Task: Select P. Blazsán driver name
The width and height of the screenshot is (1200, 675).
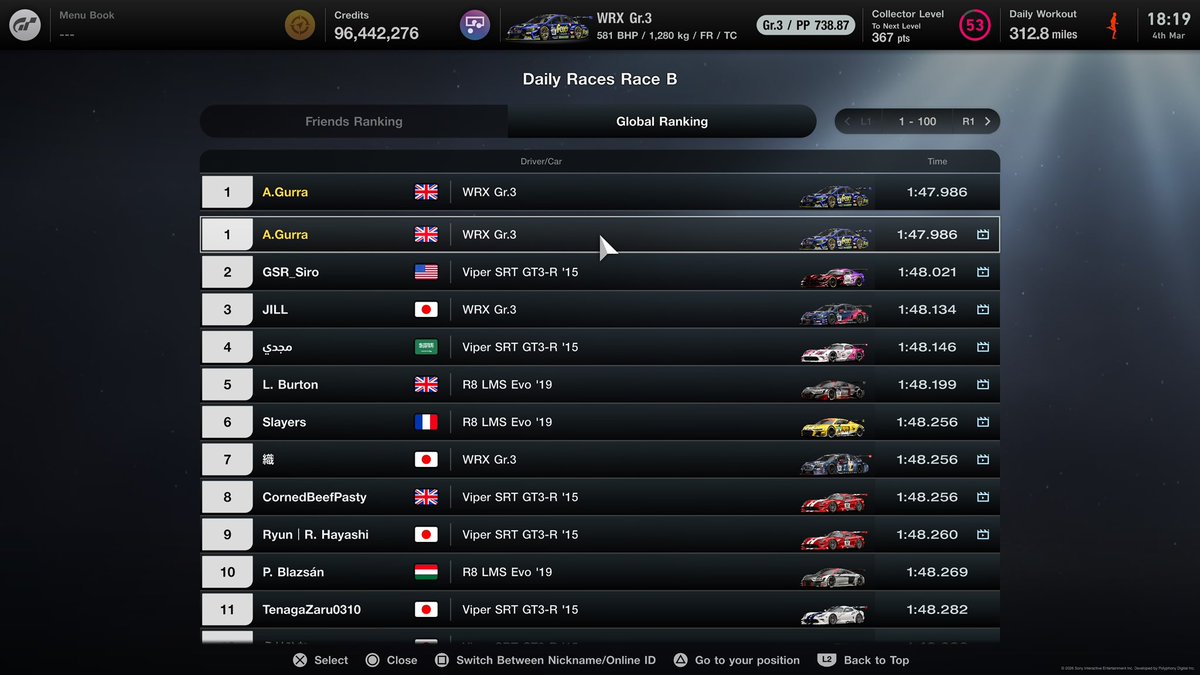Action: pos(293,572)
